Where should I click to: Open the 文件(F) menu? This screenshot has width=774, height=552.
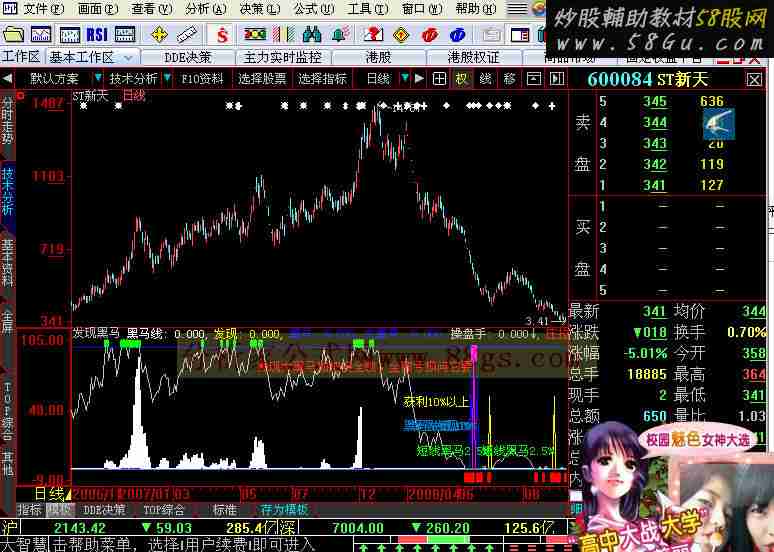44,8
